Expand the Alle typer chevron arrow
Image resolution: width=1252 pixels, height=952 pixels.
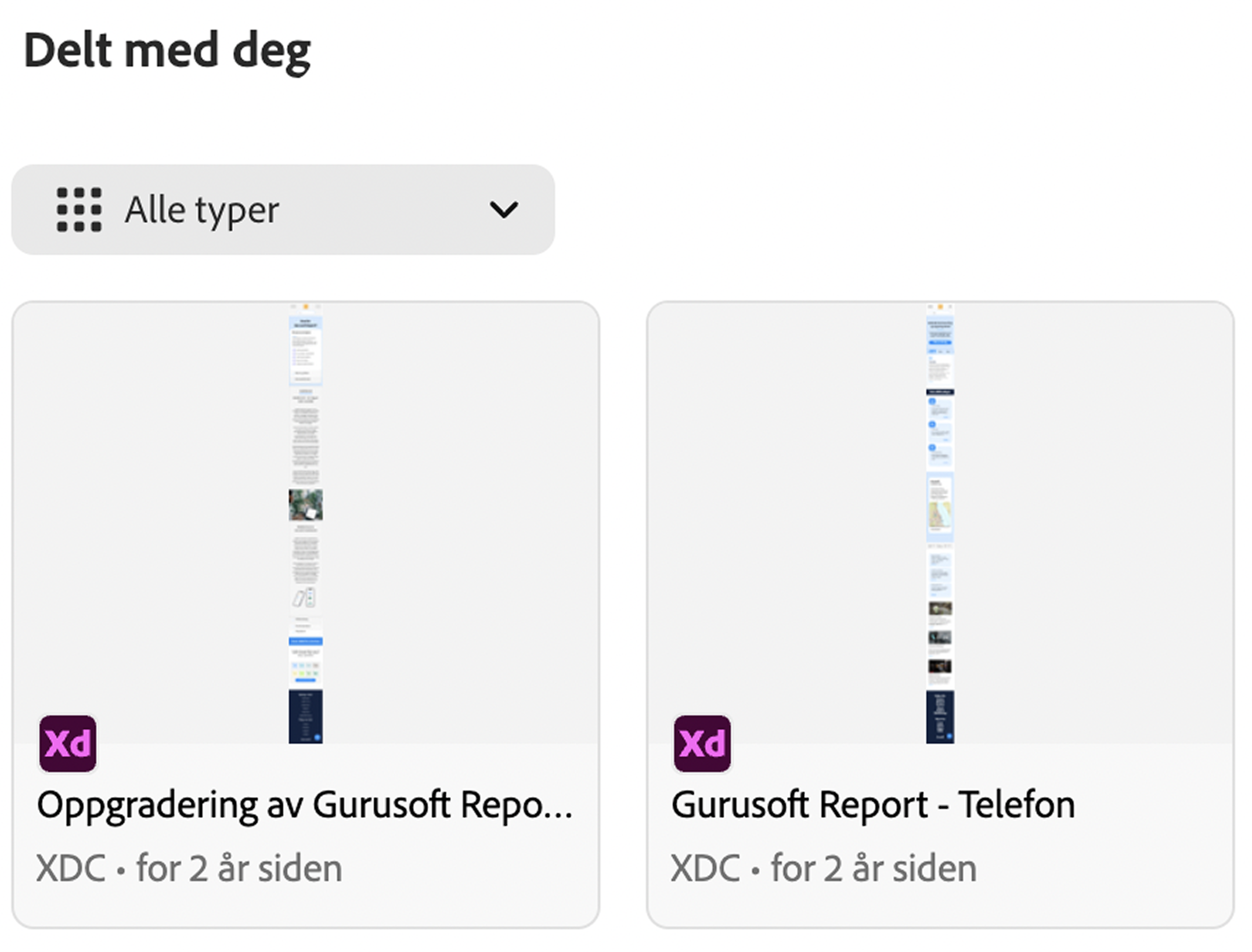click(x=503, y=210)
